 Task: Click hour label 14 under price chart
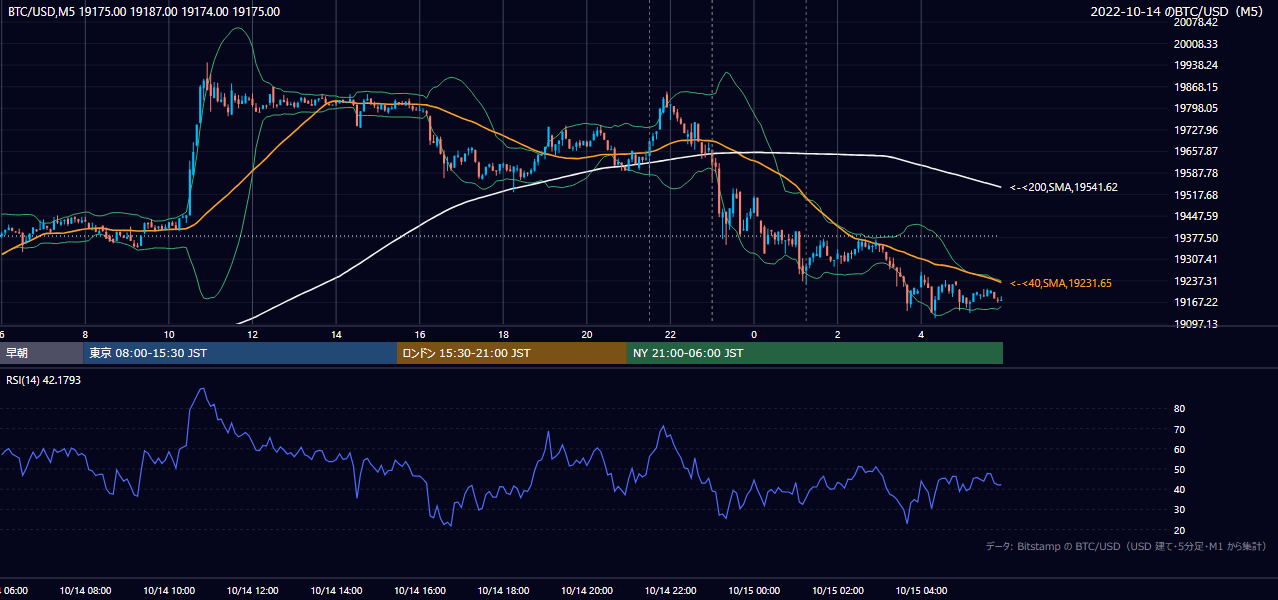tap(336, 334)
